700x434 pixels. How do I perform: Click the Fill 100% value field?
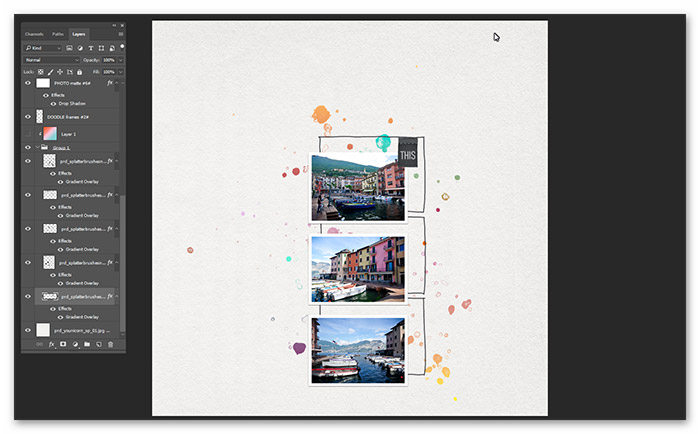[x=109, y=72]
